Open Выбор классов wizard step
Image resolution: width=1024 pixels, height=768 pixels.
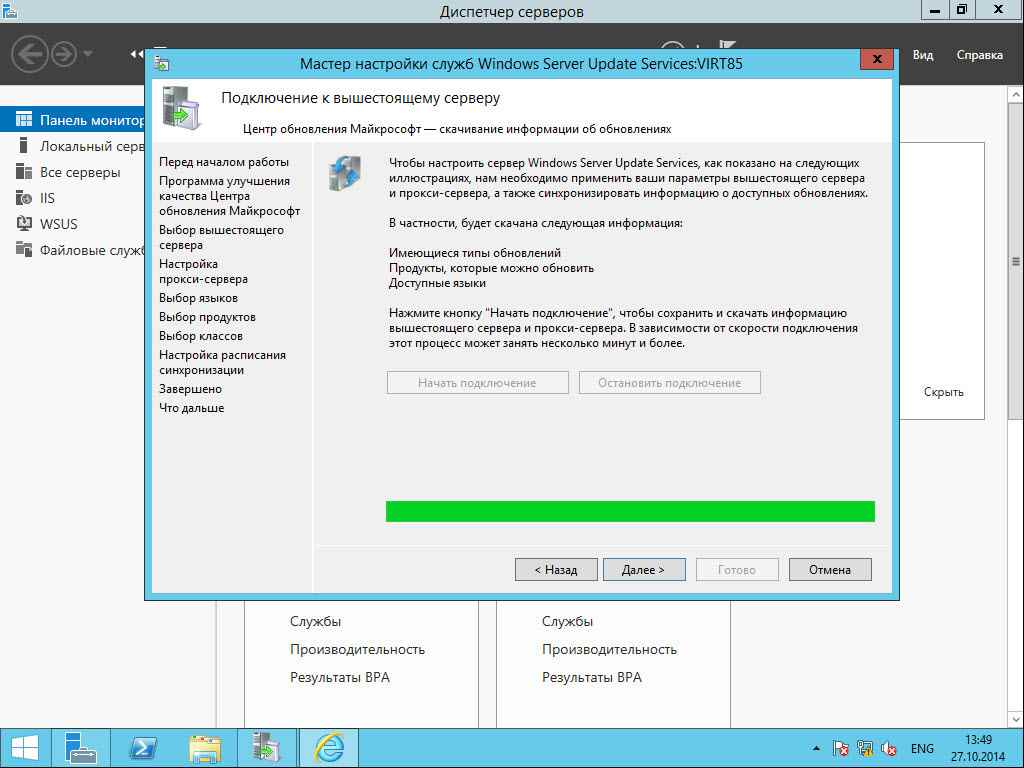pos(200,336)
